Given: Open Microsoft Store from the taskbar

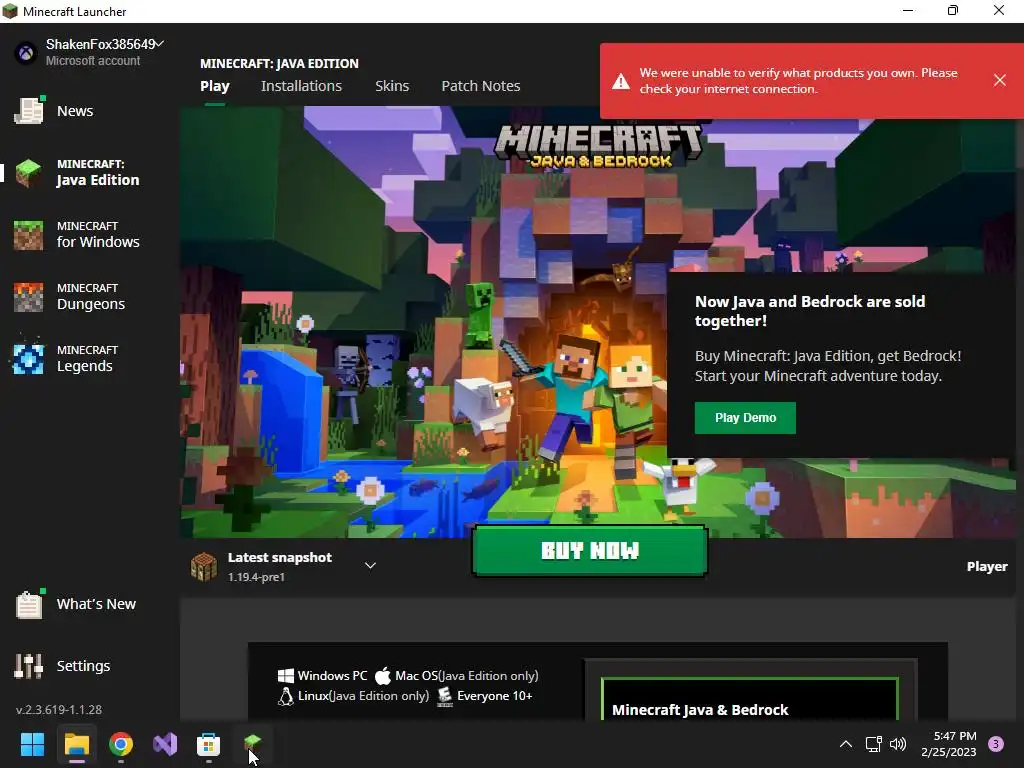Looking at the screenshot, I should point(208,744).
